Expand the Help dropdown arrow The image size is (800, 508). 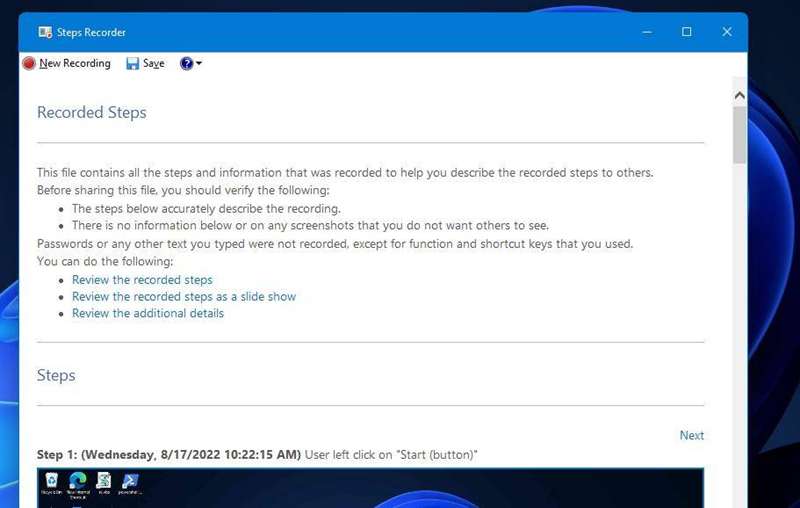point(199,63)
